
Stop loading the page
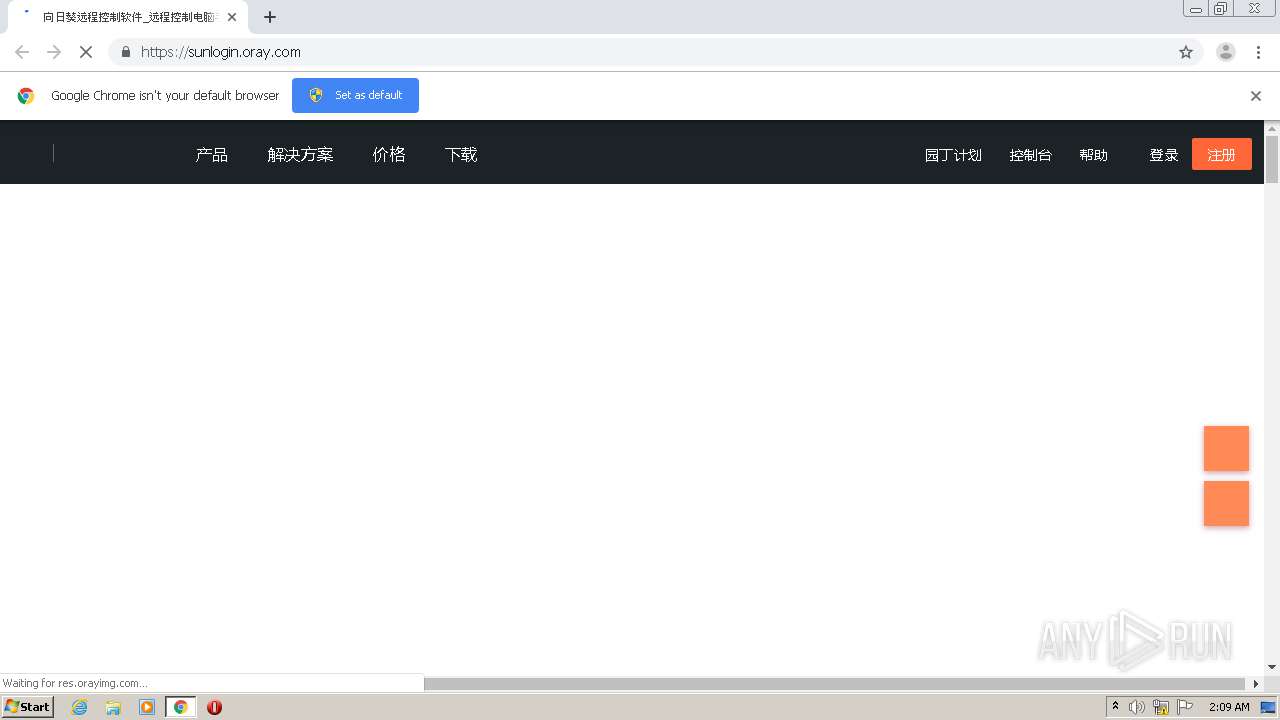pyautogui.click(x=86, y=52)
